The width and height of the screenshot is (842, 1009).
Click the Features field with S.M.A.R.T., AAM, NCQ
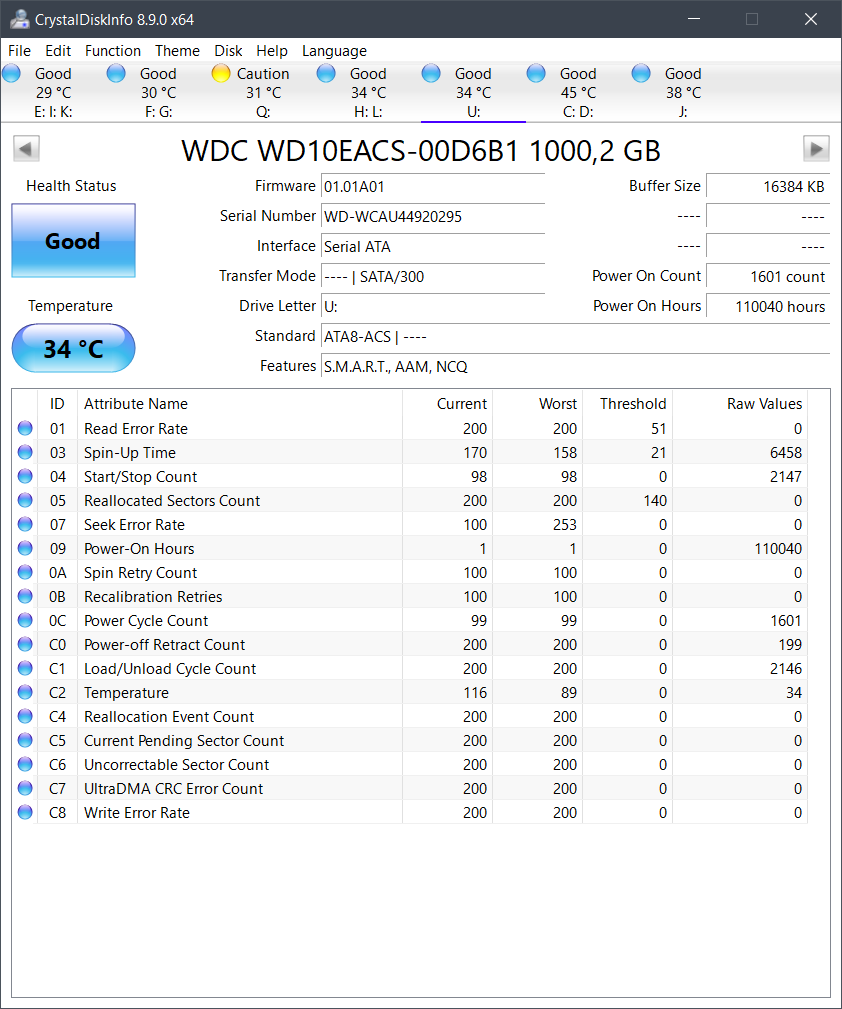tap(575, 367)
